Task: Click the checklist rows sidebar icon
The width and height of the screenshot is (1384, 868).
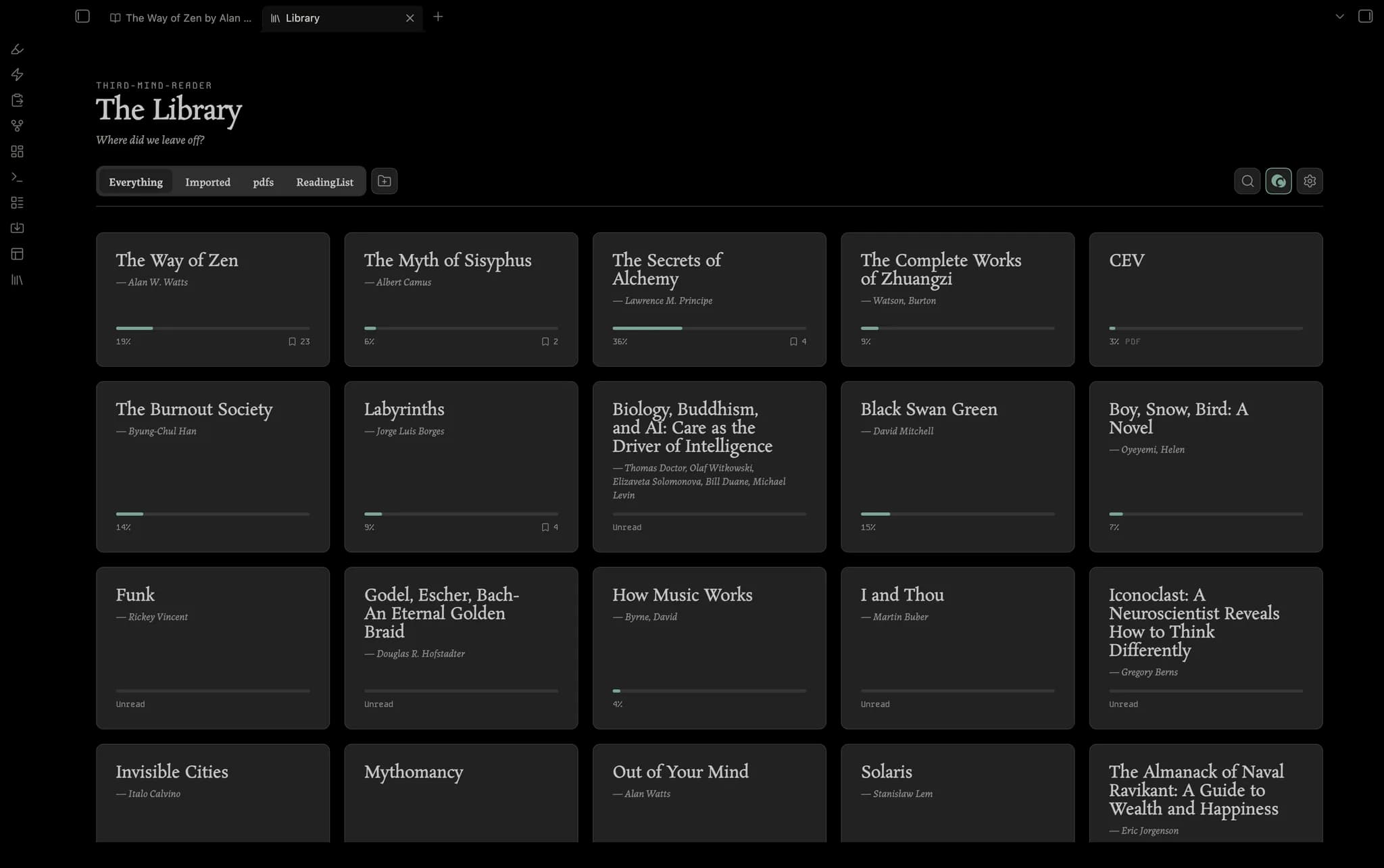Action: (x=18, y=203)
